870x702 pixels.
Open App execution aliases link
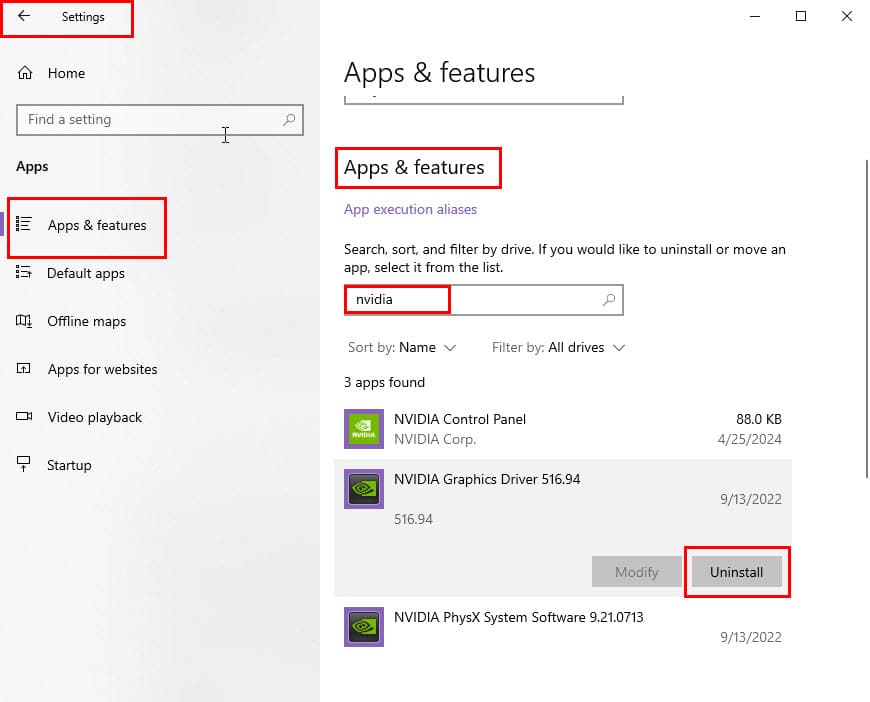(x=410, y=209)
